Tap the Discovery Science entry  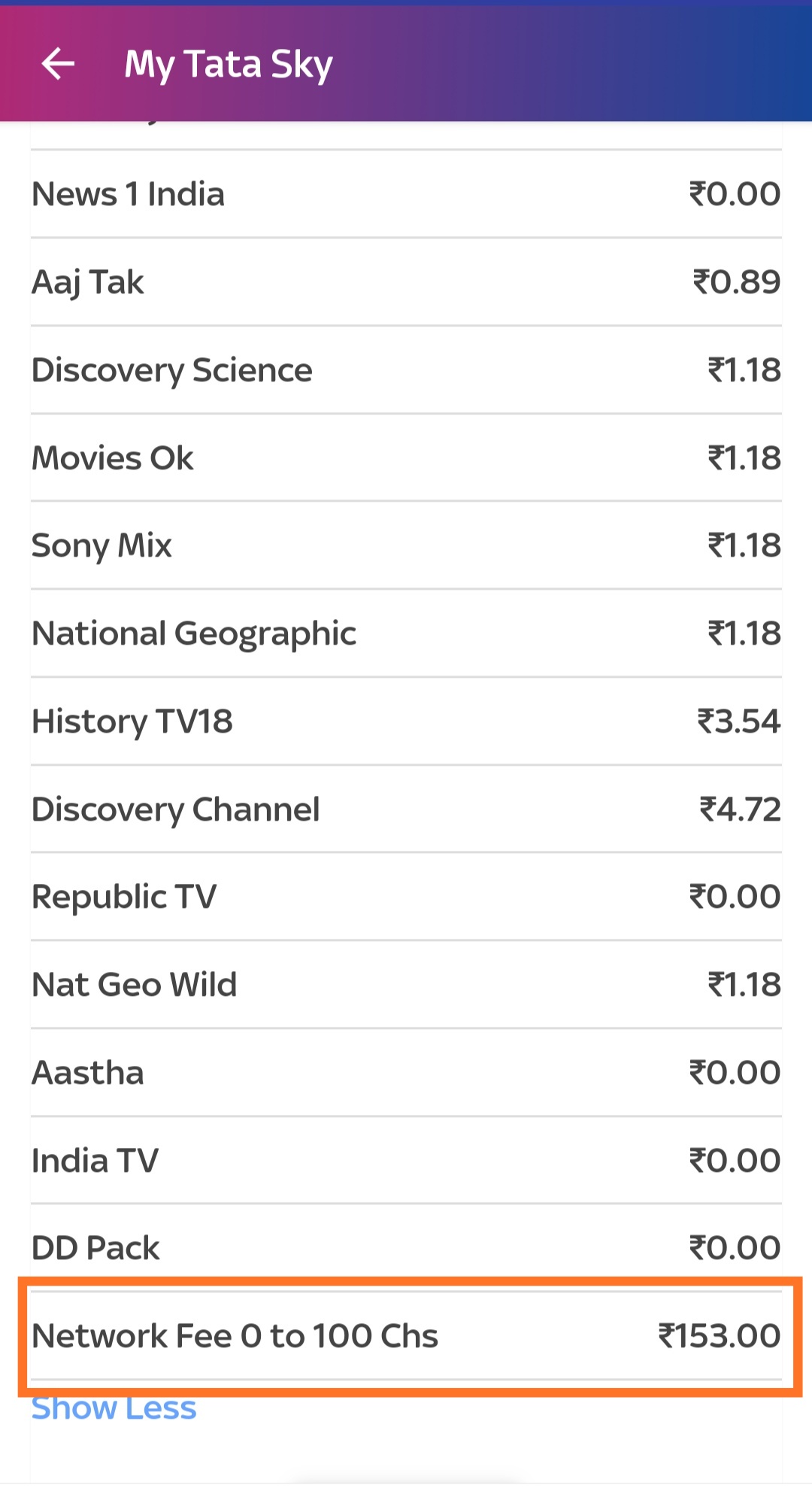pyautogui.click(x=406, y=370)
